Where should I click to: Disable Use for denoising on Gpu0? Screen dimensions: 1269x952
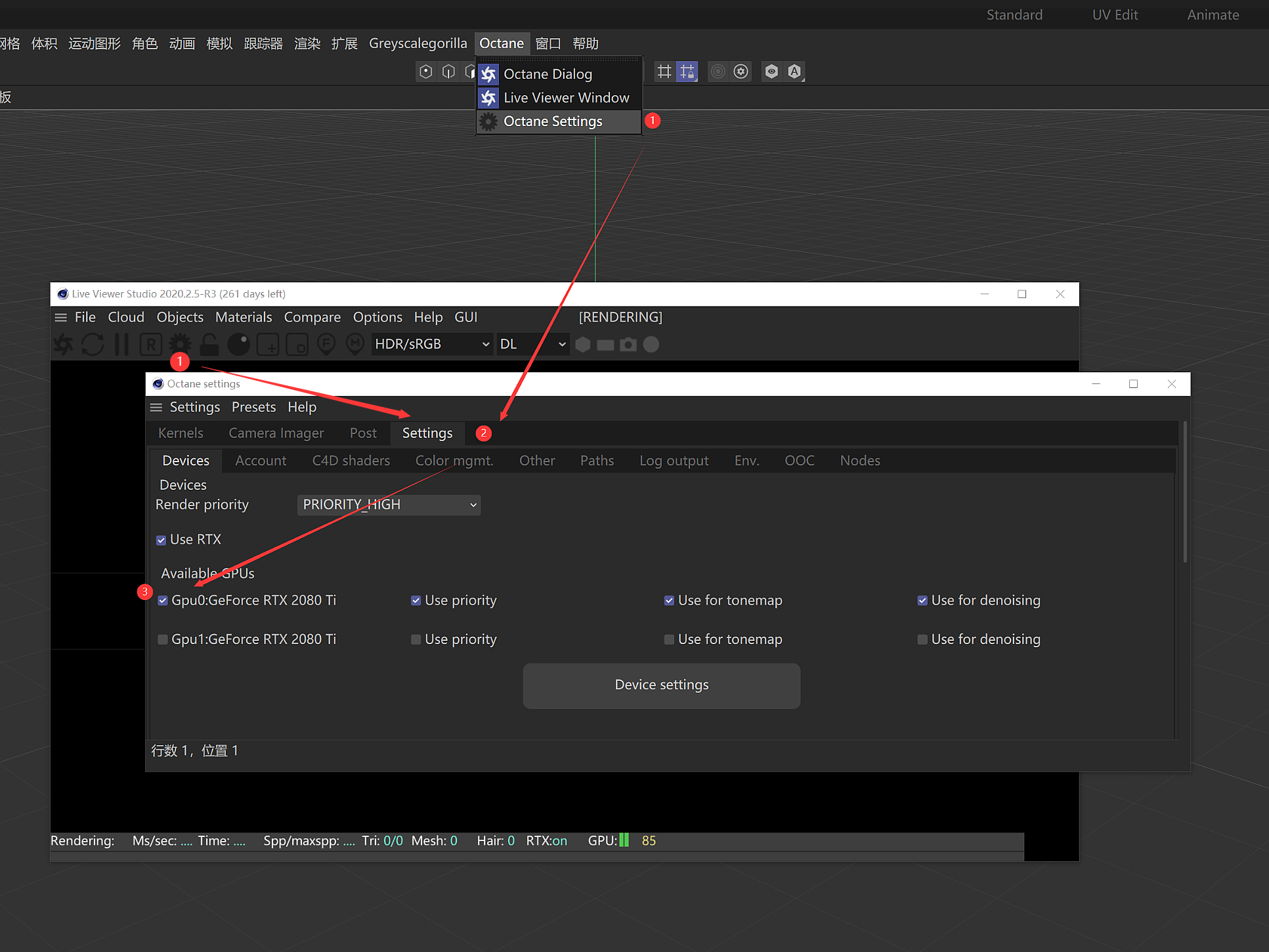[x=922, y=601]
